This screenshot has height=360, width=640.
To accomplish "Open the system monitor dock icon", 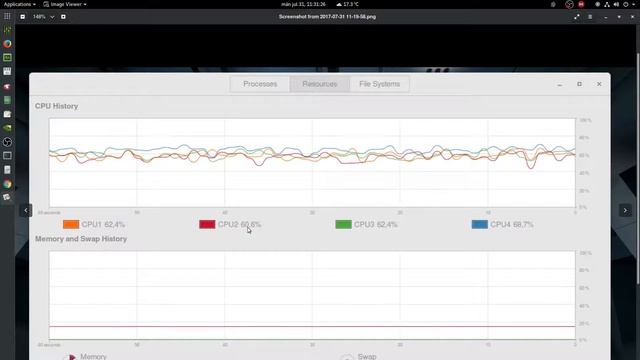I will tap(7, 58).
